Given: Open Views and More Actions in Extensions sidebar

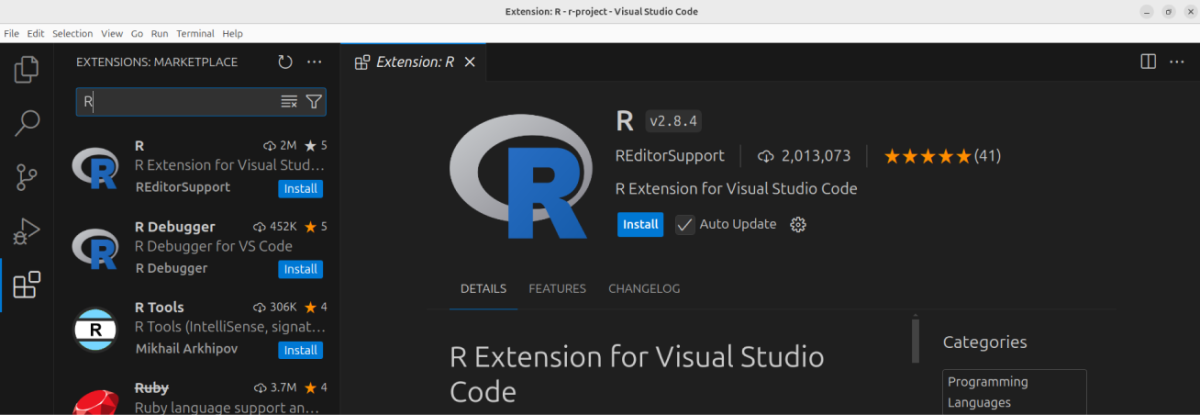Looking at the screenshot, I should (x=314, y=62).
